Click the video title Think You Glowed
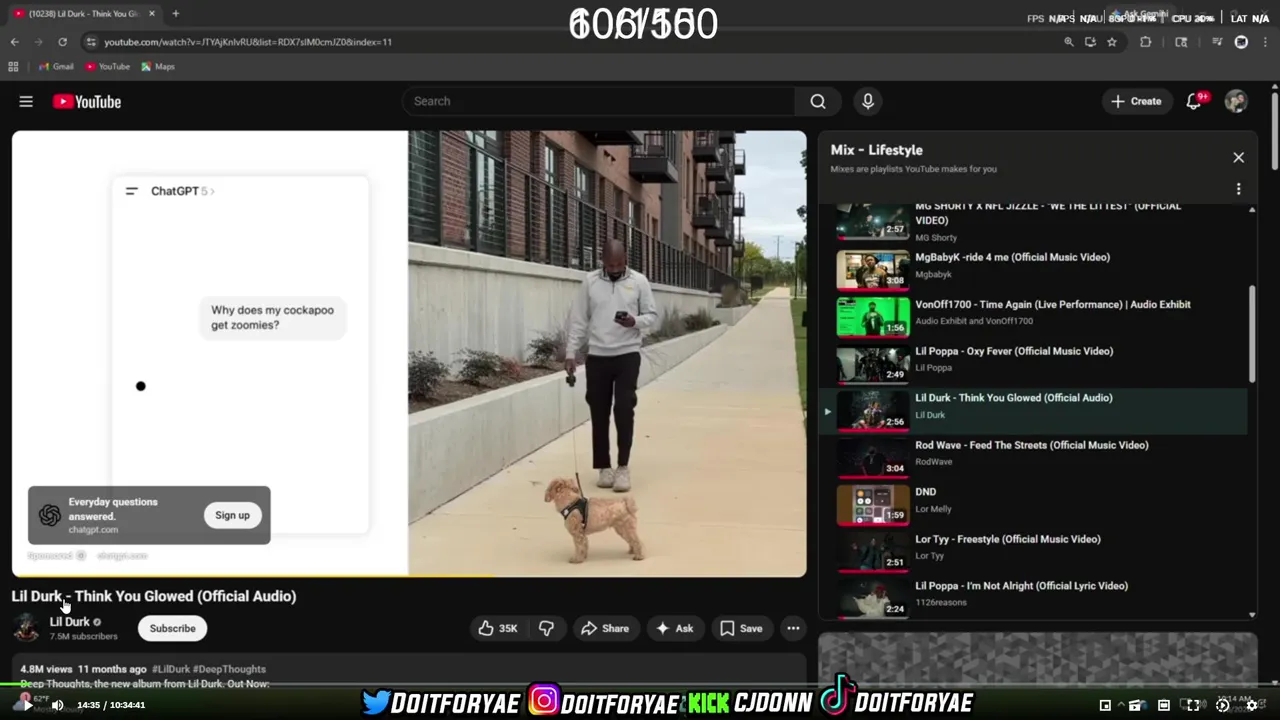The height and width of the screenshot is (720, 1280). coord(154,596)
